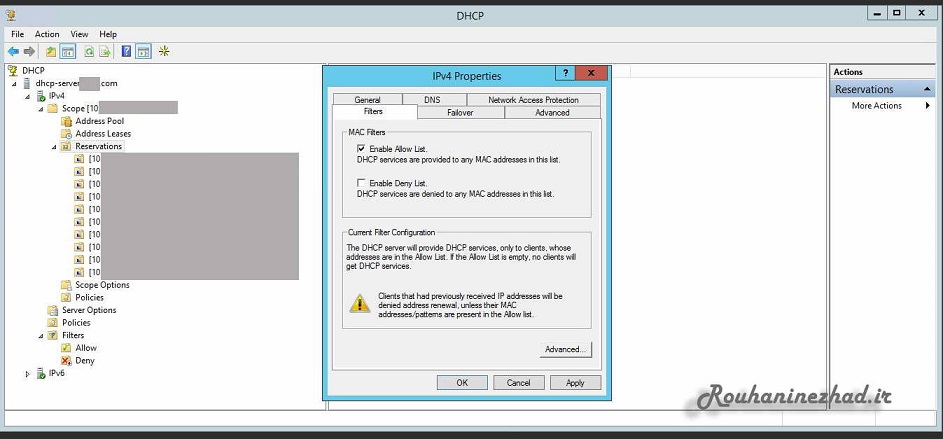Switch to the General tab
The width and height of the screenshot is (943, 439).
(x=367, y=100)
